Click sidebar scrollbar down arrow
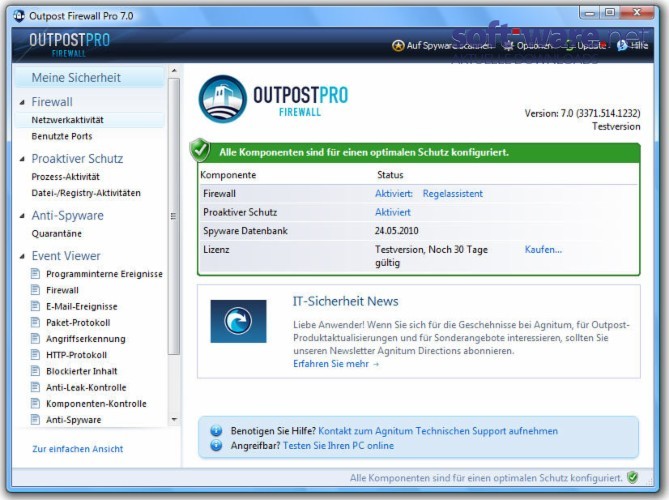 [x=174, y=420]
